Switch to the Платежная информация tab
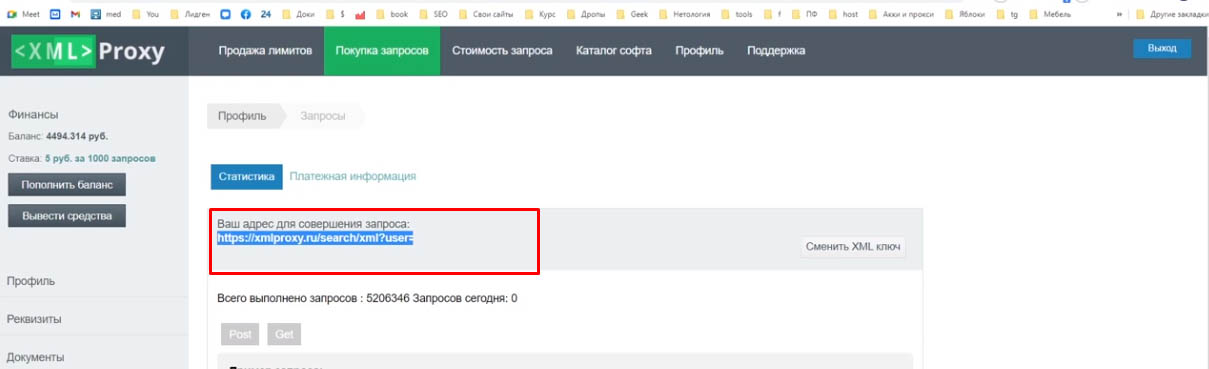 click(x=353, y=176)
